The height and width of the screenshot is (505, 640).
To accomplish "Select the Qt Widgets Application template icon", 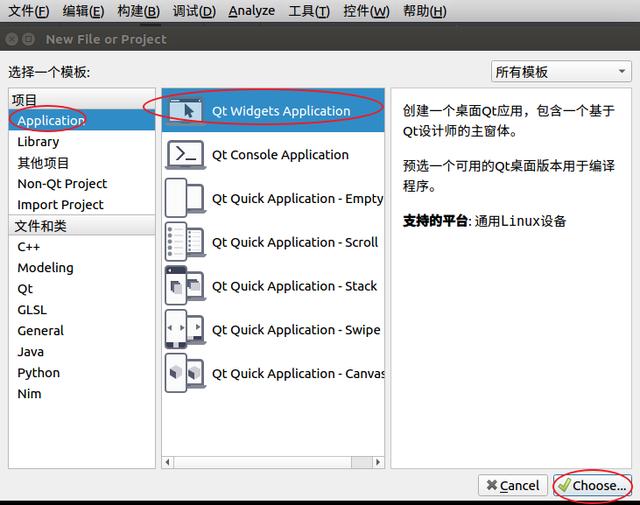I will pyautogui.click(x=185, y=111).
